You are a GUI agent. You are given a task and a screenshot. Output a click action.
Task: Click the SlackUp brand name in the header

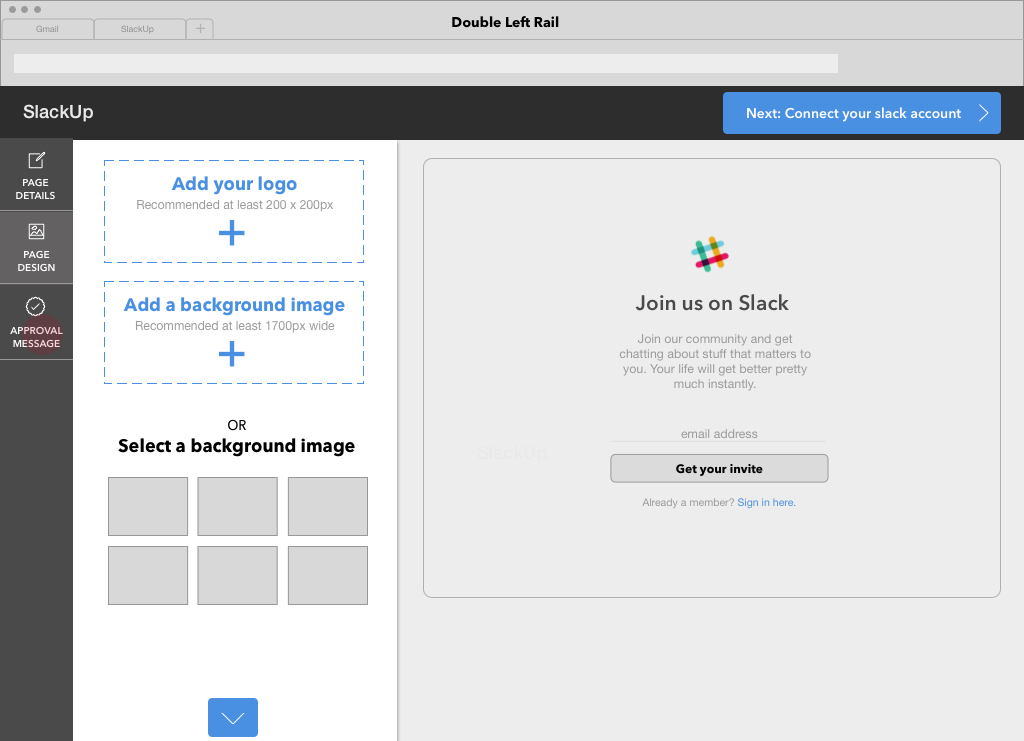58,112
